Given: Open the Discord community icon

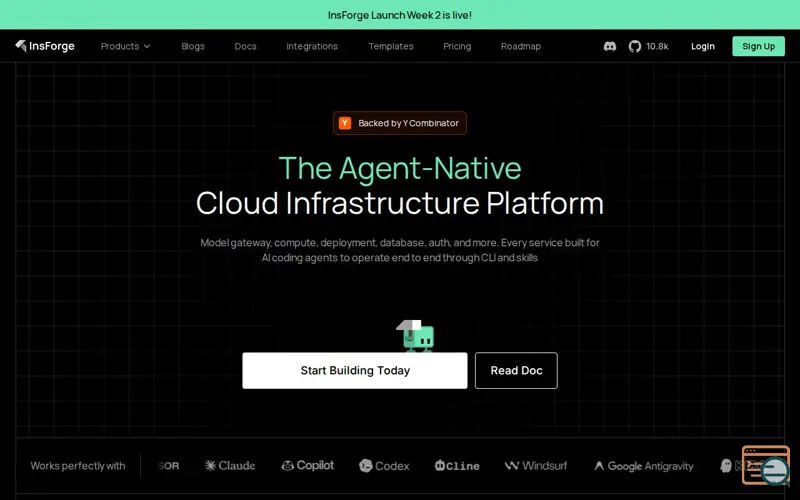Looking at the screenshot, I should tap(610, 46).
